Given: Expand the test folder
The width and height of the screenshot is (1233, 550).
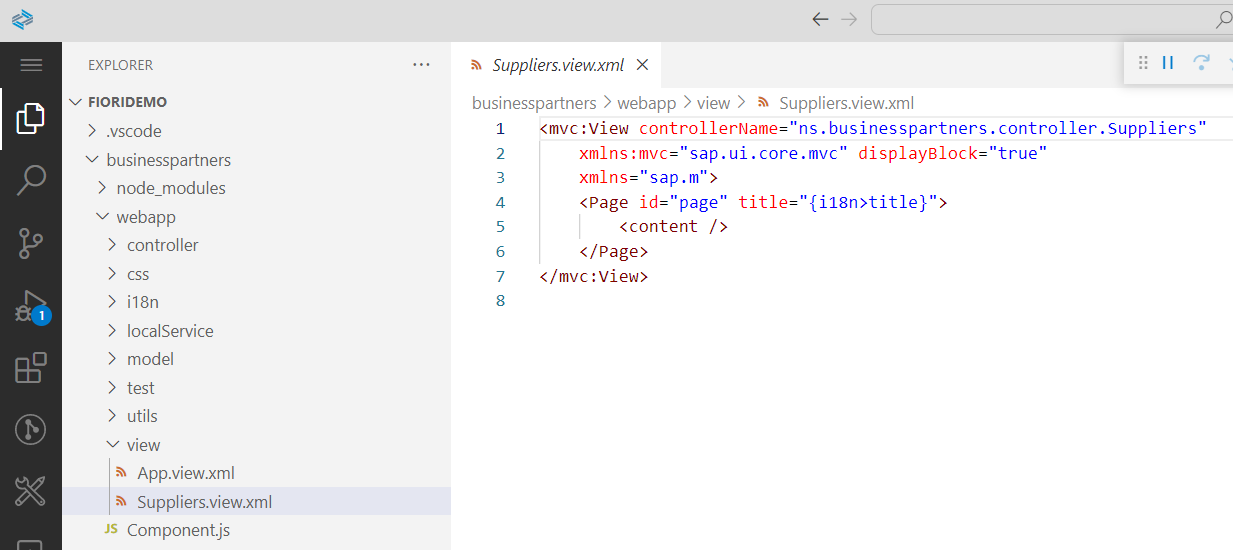Looking at the screenshot, I should (113, 388).
